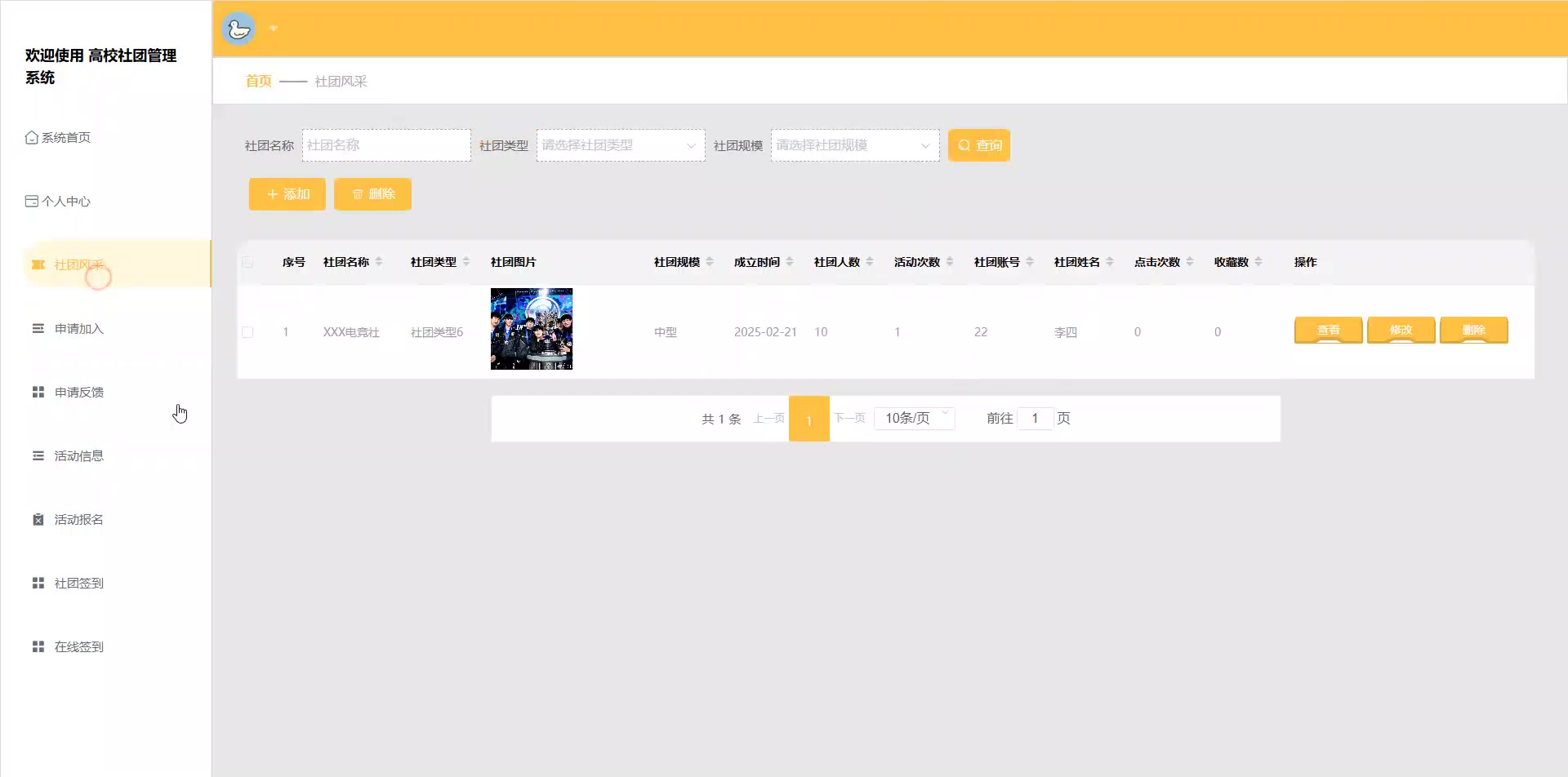Open the 社团类型 dropdown
The image size is (1568, 777).
click(620, 145)
